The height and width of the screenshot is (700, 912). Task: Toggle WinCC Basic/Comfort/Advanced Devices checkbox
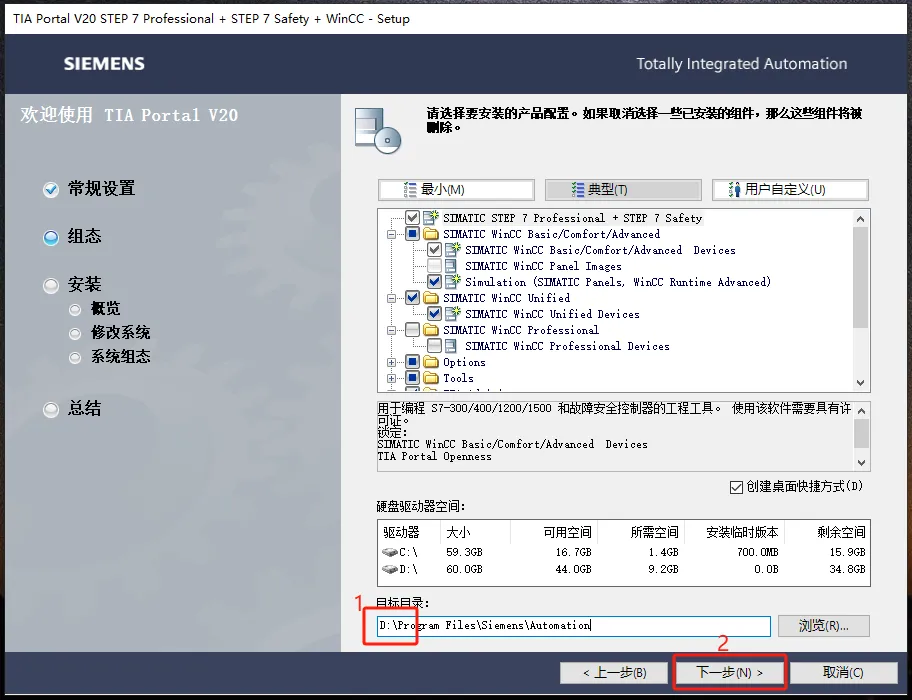click(434, 249)
